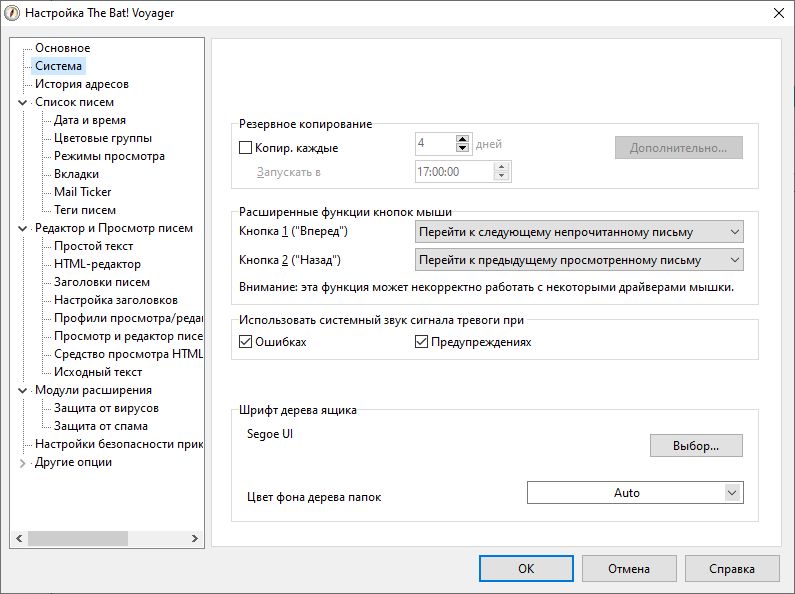Enable the Копир. каждые checkbox
The width and height of the screenshot is (795, 594).
(245, 147)
